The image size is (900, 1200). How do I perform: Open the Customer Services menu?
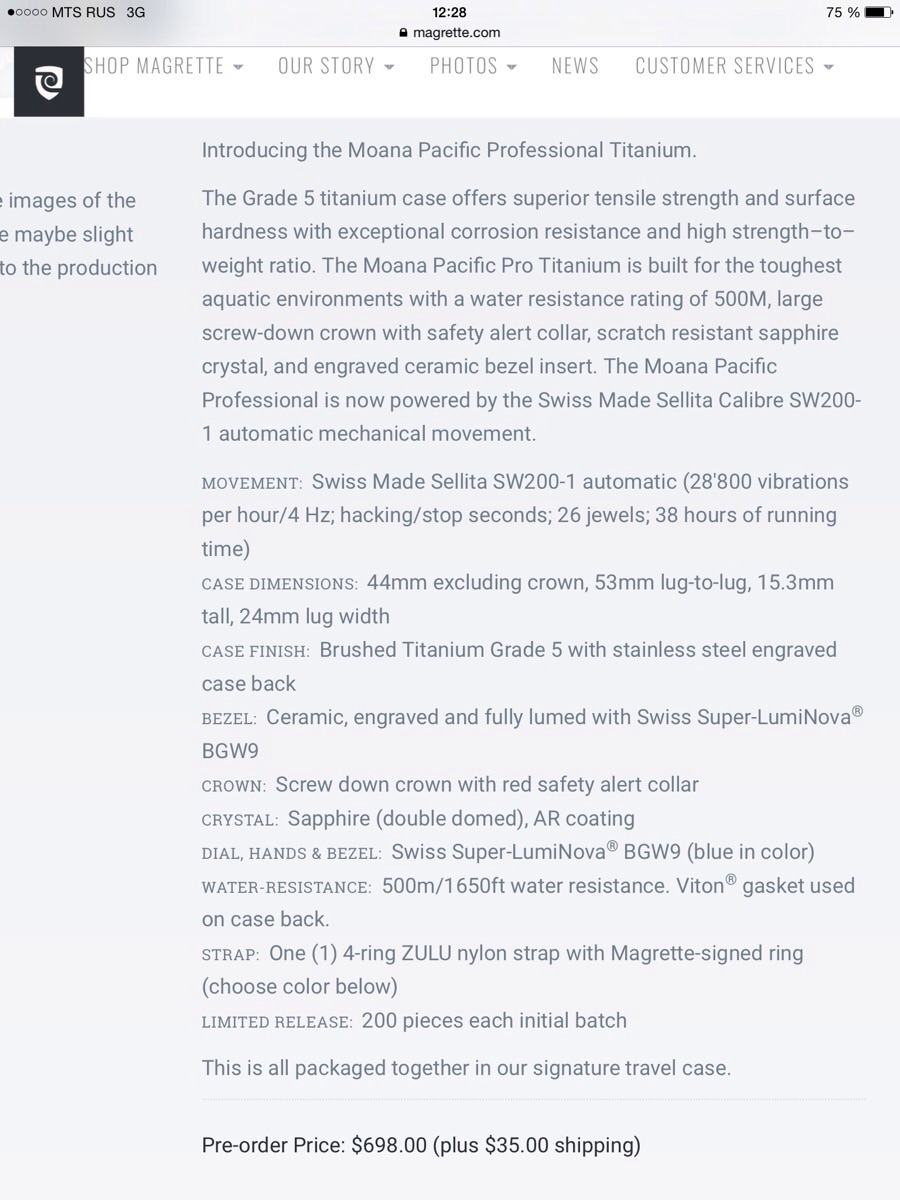click(x=724, y=66)
